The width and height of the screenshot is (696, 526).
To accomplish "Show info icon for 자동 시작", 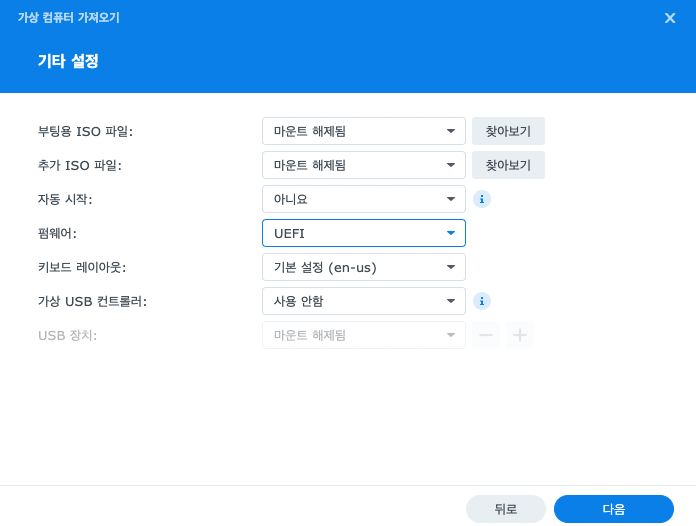I will coord(482,199).
